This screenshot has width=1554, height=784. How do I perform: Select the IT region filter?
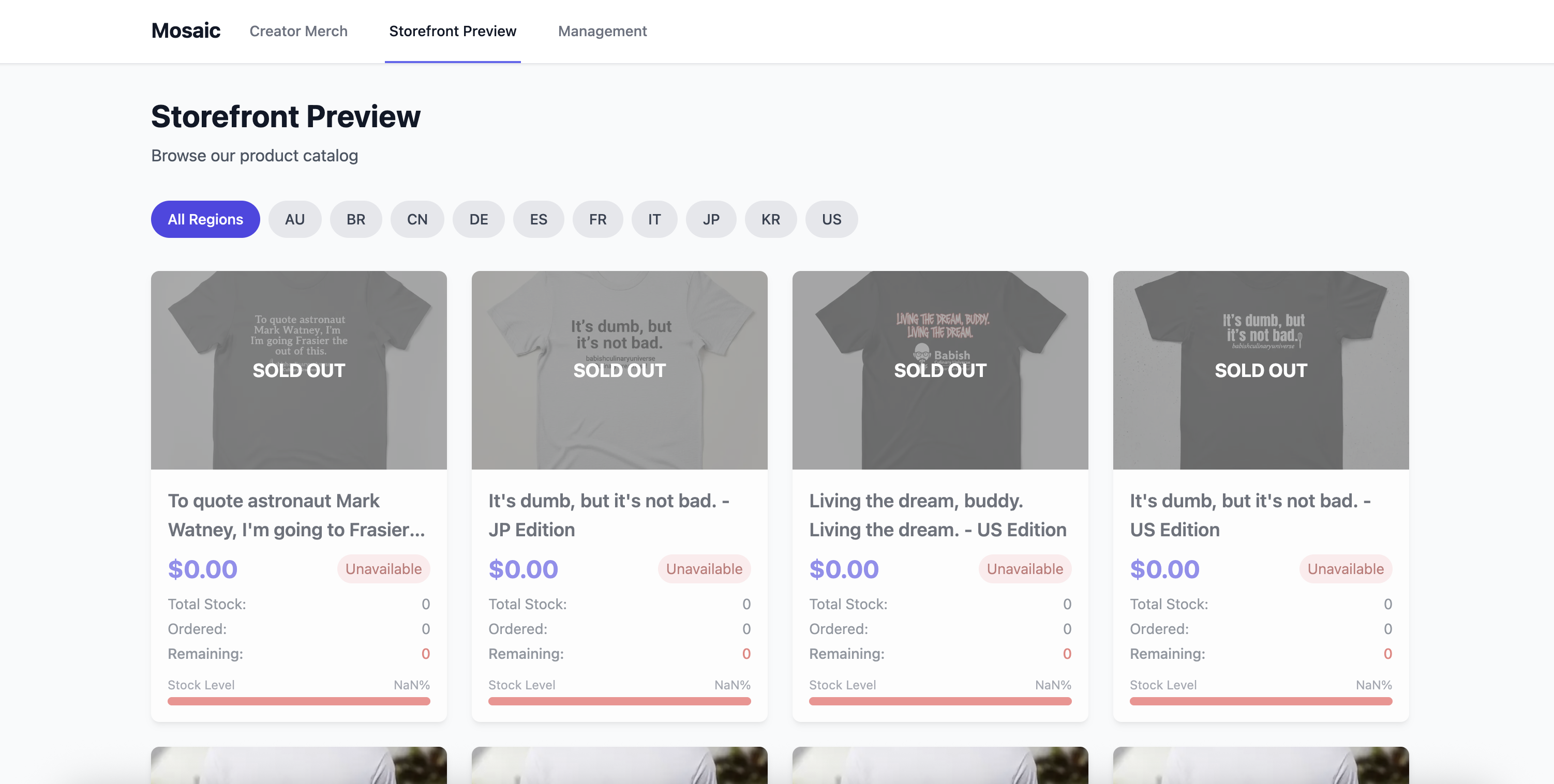pos(654,219)
